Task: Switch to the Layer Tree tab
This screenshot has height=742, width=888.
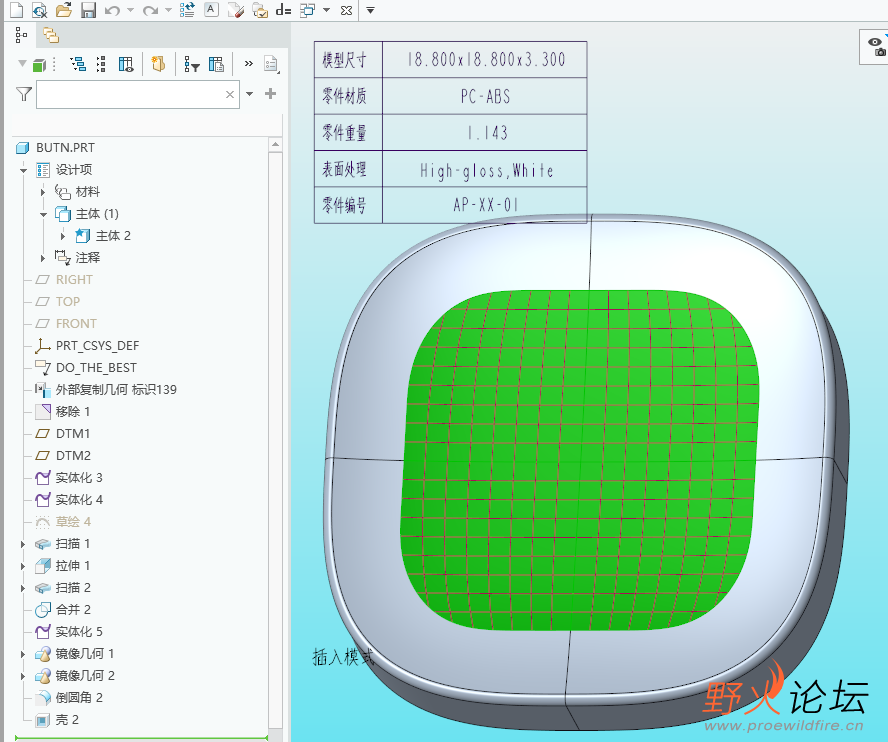Action: (50, 35)
